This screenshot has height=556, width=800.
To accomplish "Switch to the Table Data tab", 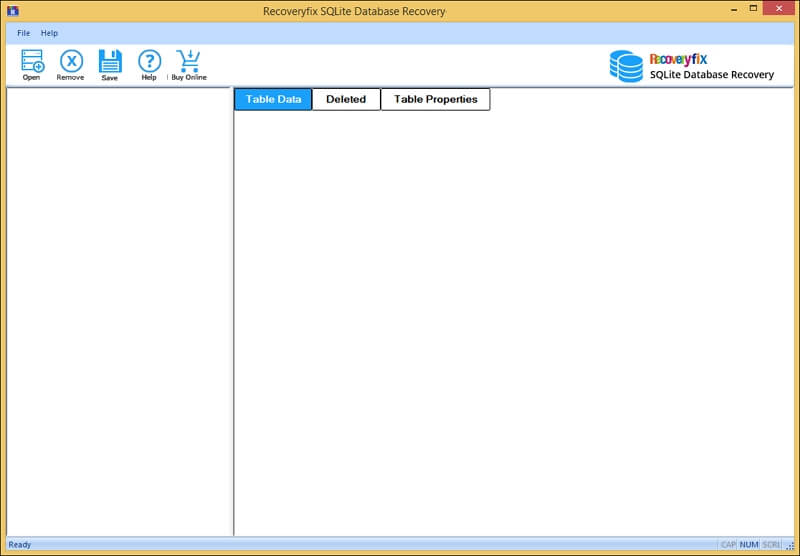I will tap(273, 99).
